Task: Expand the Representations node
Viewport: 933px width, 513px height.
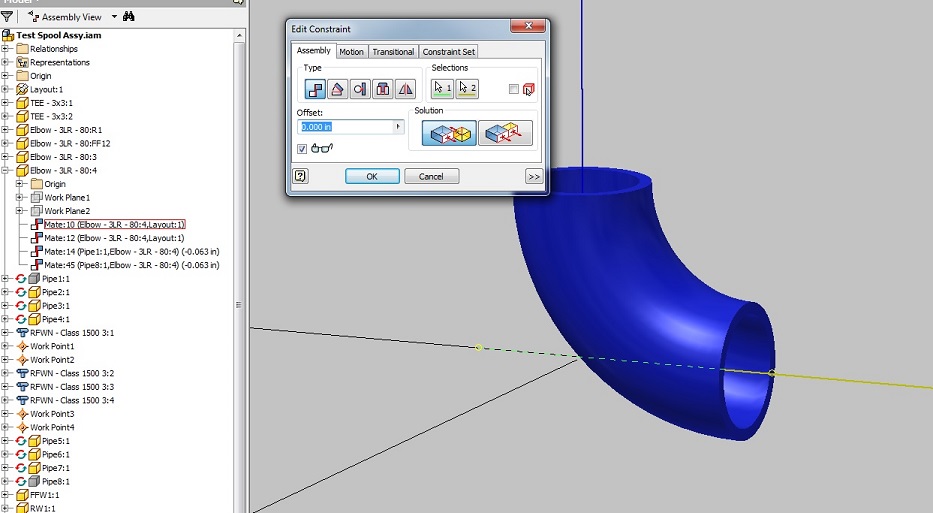Action: click(x=5, y=62)
